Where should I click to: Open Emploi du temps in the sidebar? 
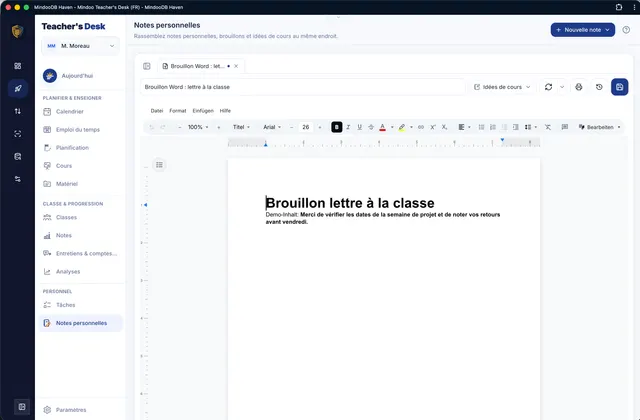(x=81, y=130)
